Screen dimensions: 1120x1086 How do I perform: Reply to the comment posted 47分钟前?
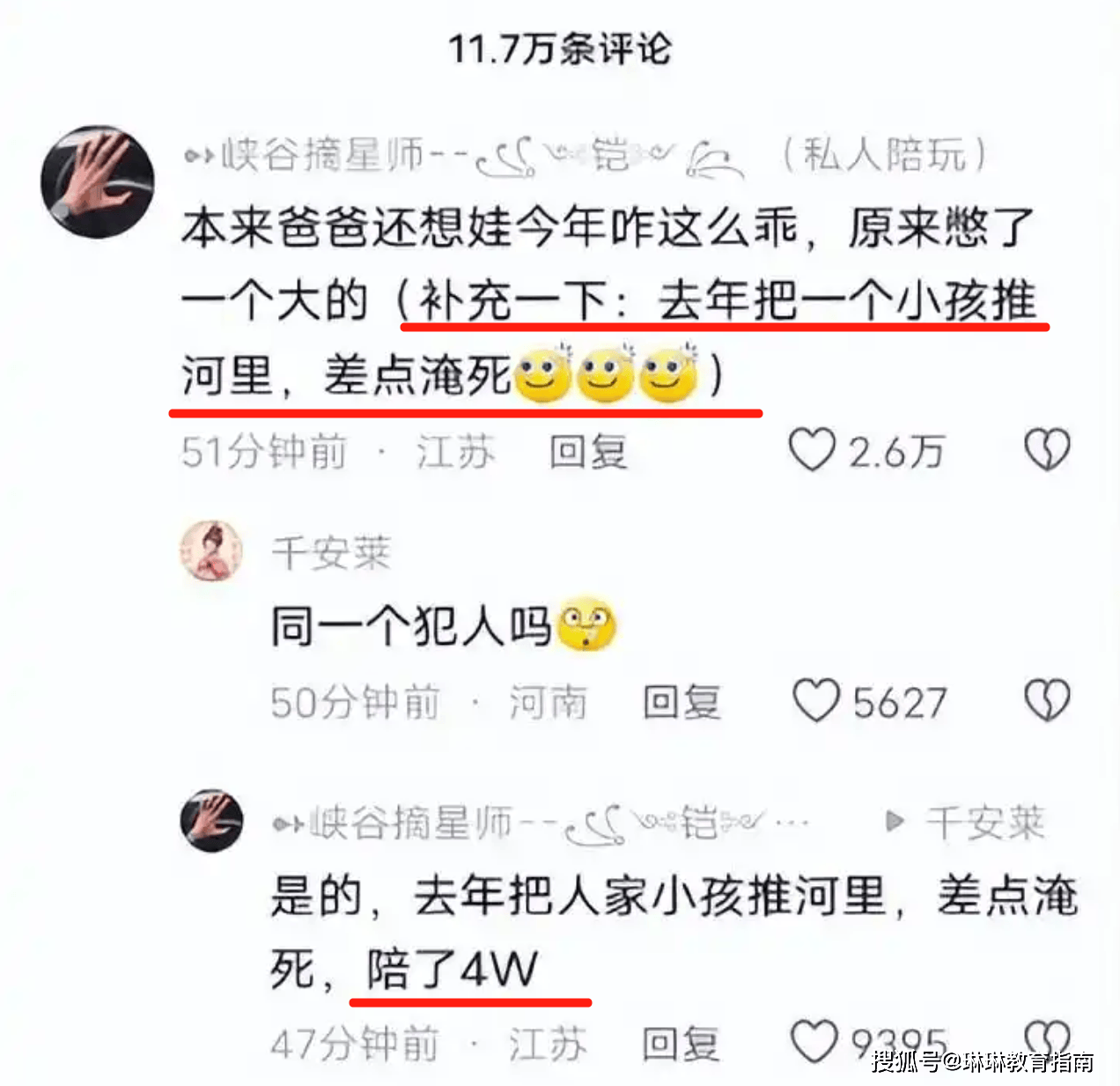(x=681, y=1045)
